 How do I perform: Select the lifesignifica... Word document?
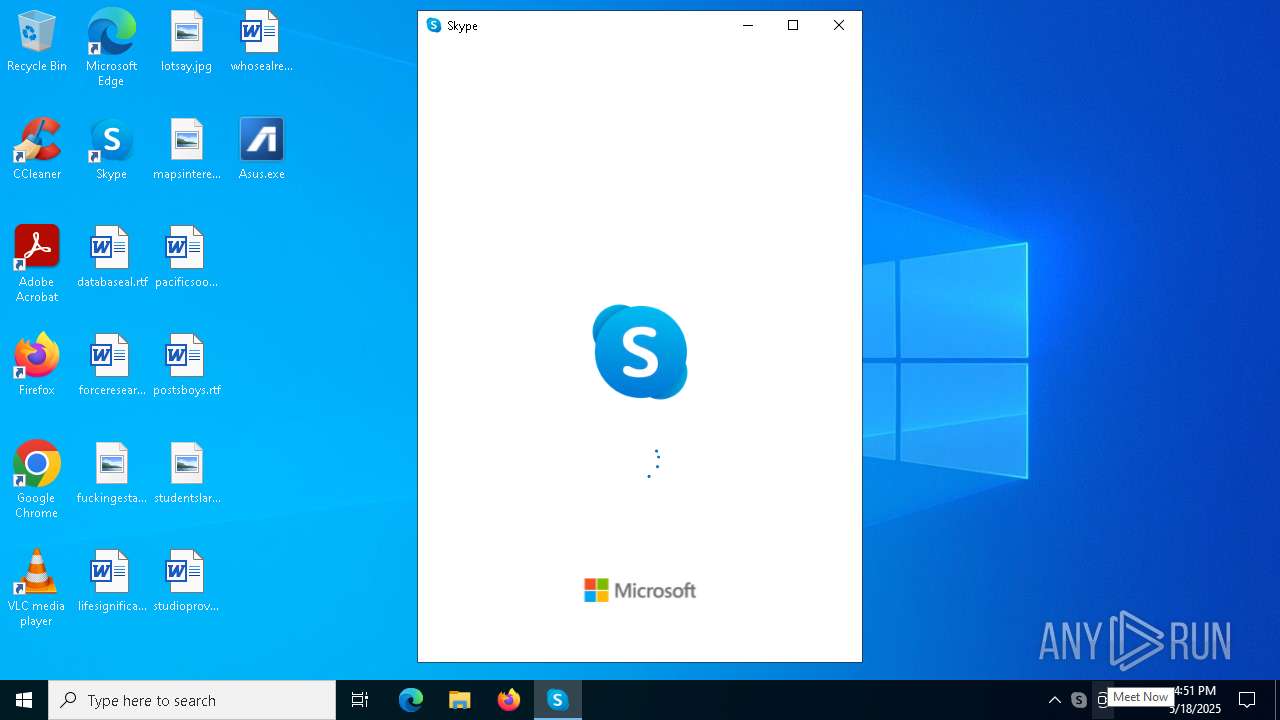coord(111,582)
